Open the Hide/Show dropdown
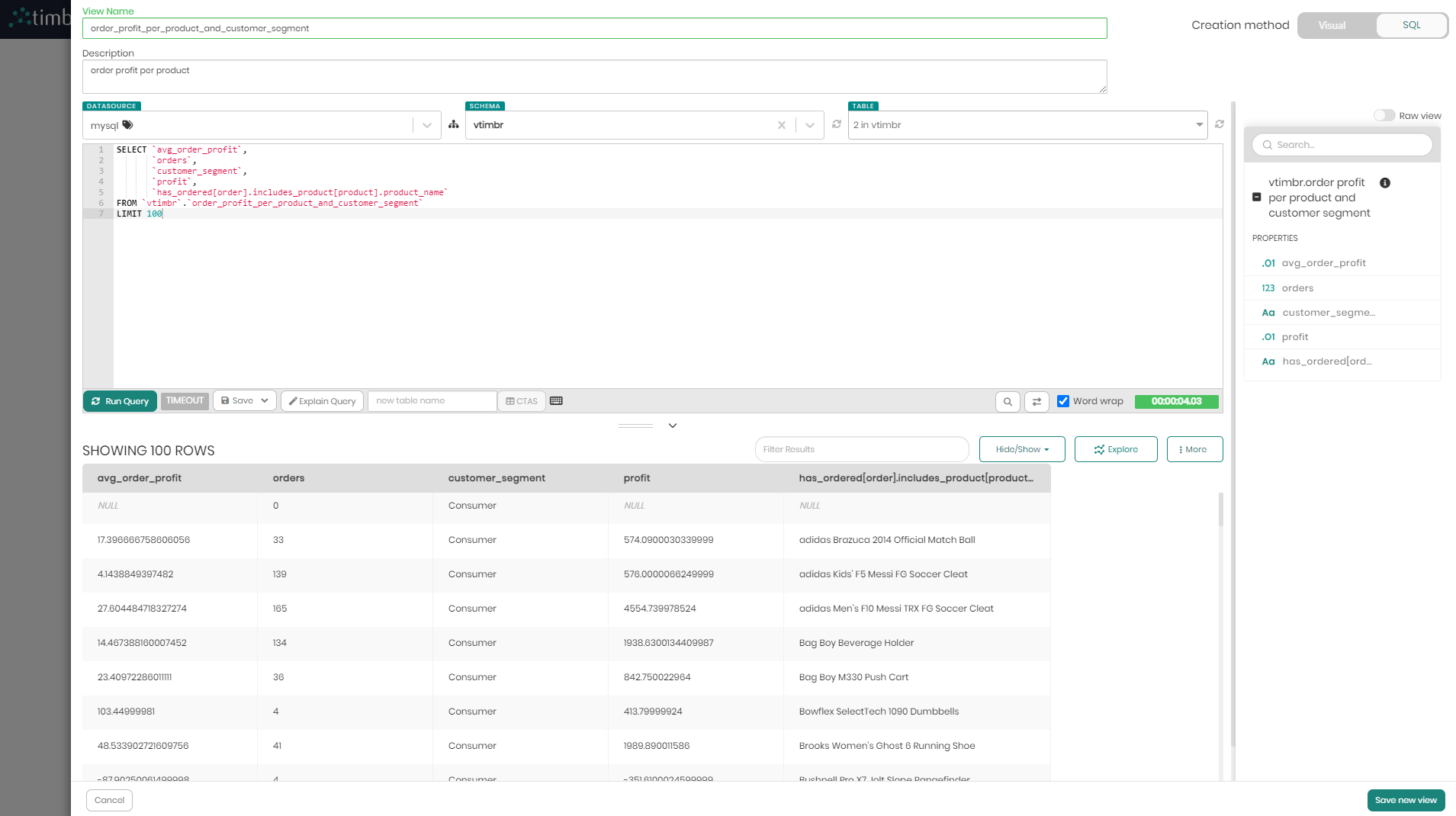This screenshot has width=1456, height=816. [1021, 449]
